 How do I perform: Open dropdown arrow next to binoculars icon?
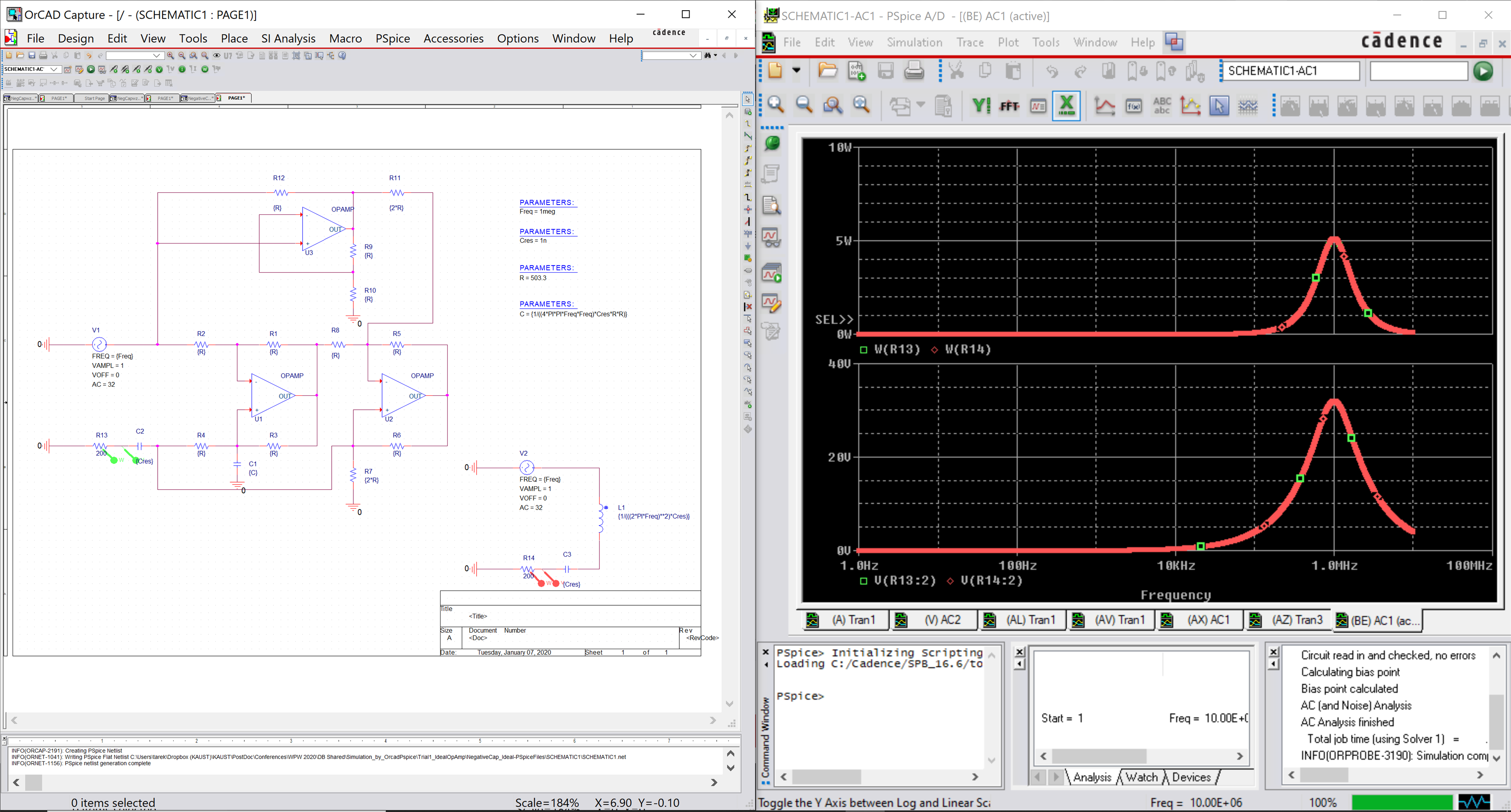[715, 56]
